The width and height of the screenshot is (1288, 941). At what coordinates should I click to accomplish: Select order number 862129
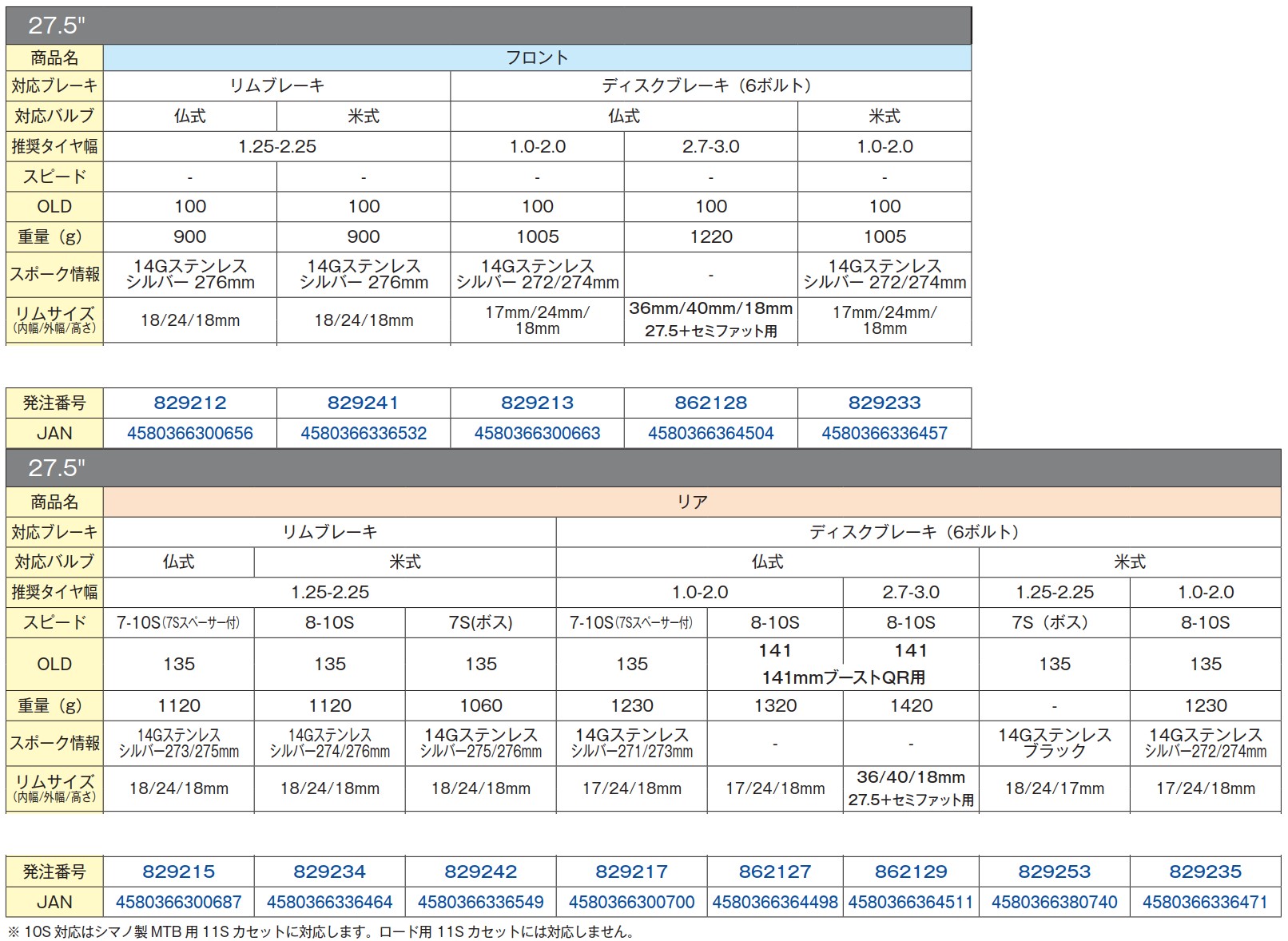coord(909,872)
